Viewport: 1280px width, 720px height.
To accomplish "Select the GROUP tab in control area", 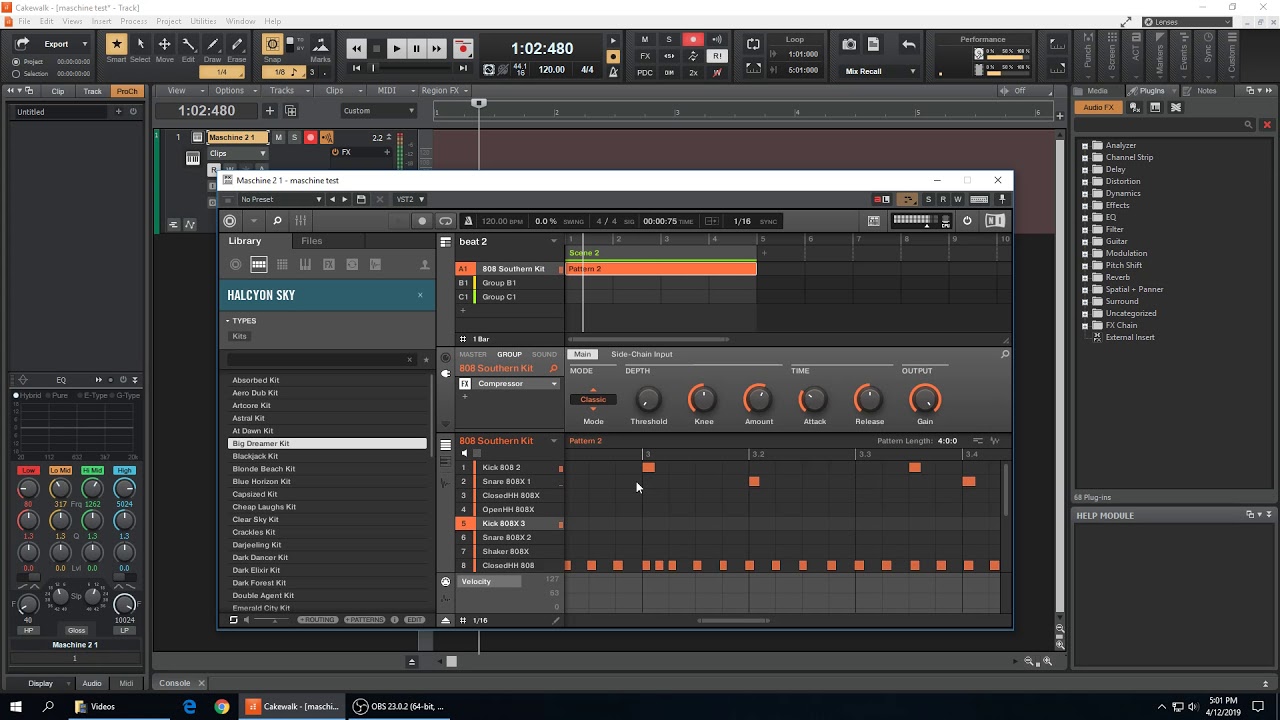I will [x=510, y=354].
